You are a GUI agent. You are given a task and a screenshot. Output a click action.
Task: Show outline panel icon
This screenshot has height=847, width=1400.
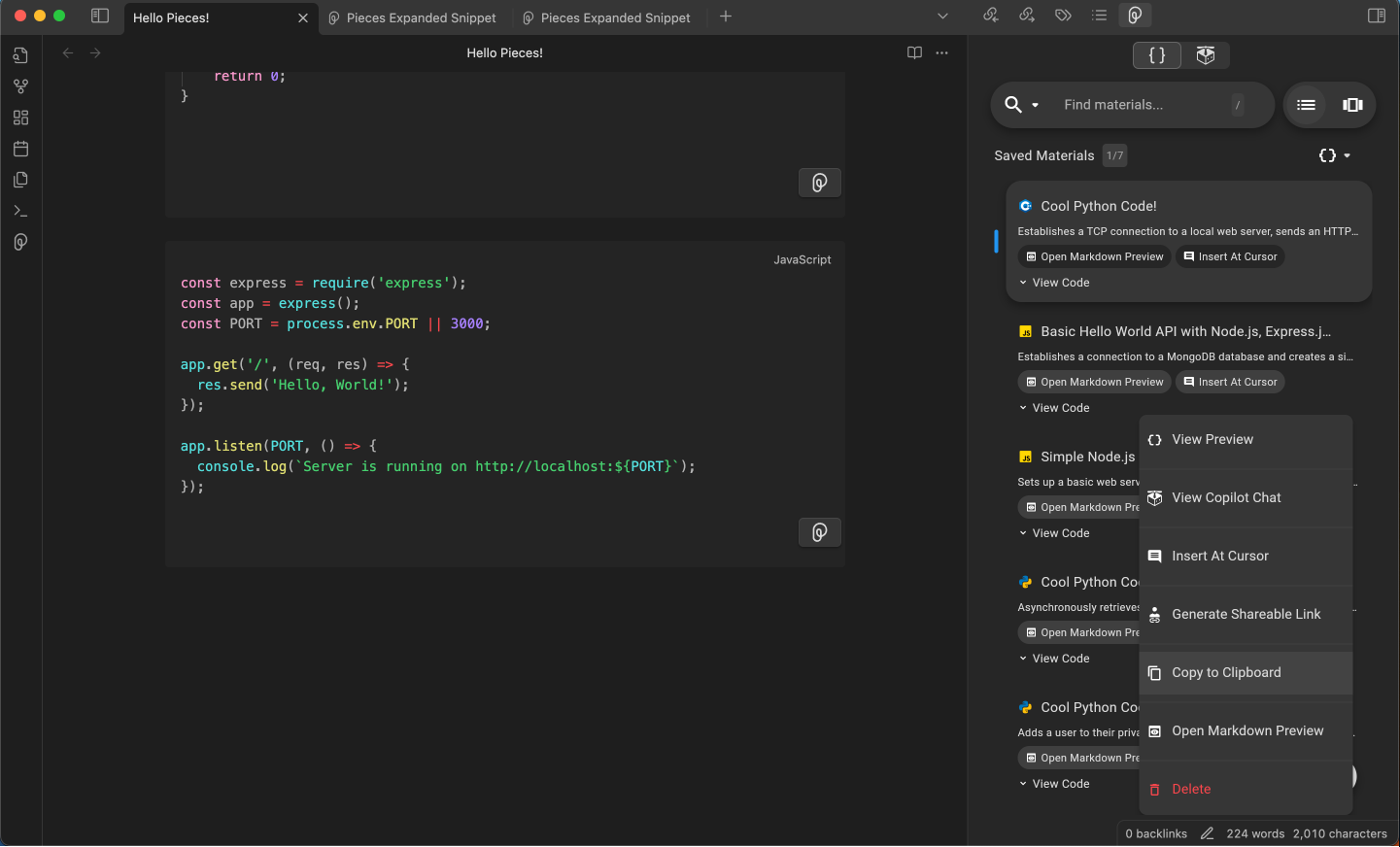[x=1099, y=16]
